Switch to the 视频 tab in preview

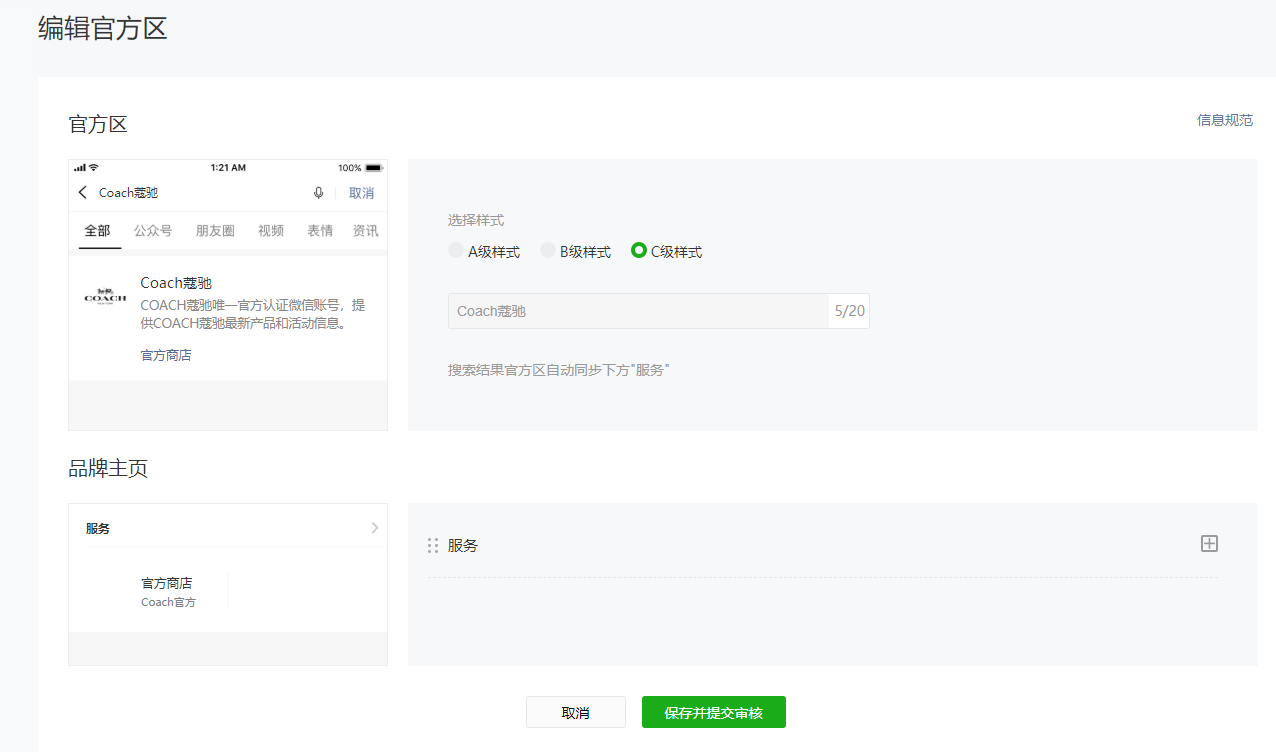271,230
